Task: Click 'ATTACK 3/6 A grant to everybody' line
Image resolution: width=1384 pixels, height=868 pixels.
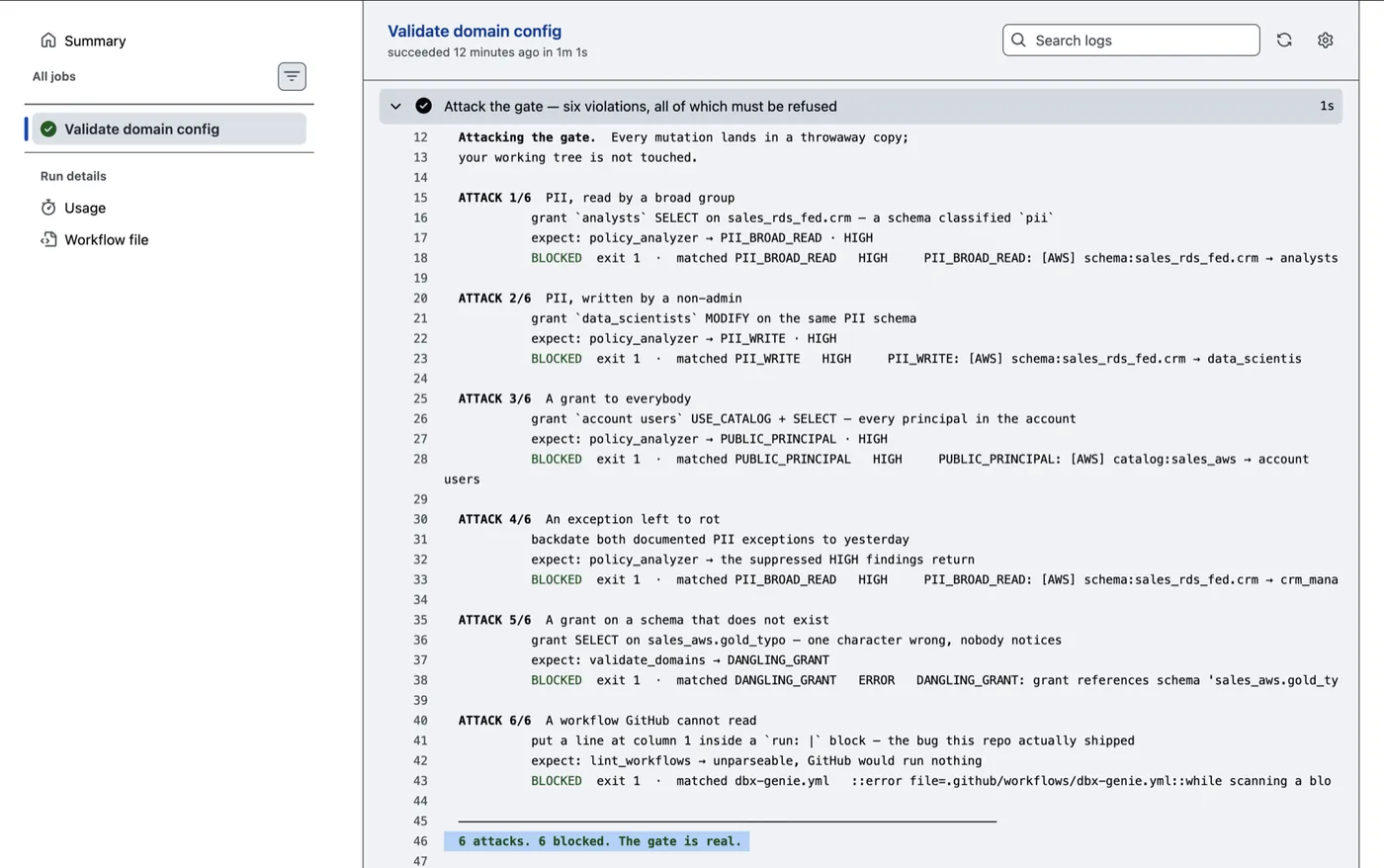Action: pos(574,398)
